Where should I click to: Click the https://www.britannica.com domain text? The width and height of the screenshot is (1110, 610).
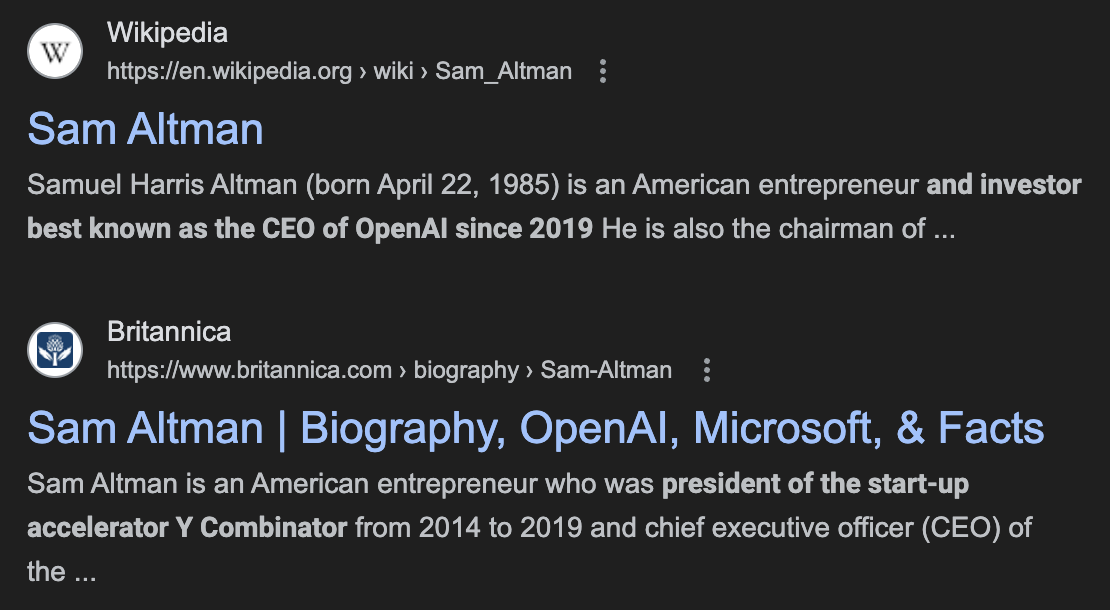249,370
